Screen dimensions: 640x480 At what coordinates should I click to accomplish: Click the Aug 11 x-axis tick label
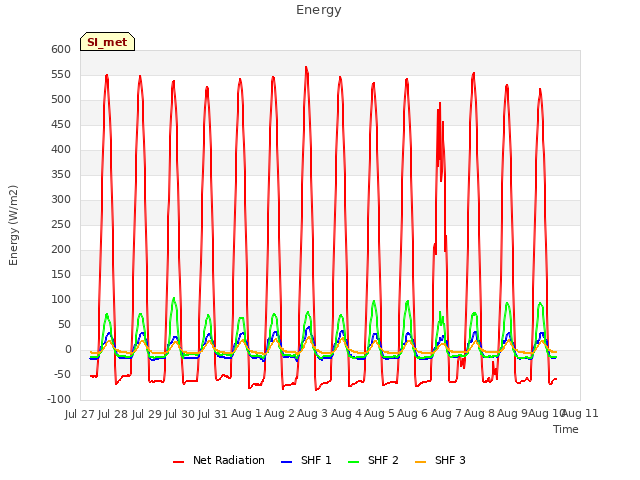[x=580, y=414]
